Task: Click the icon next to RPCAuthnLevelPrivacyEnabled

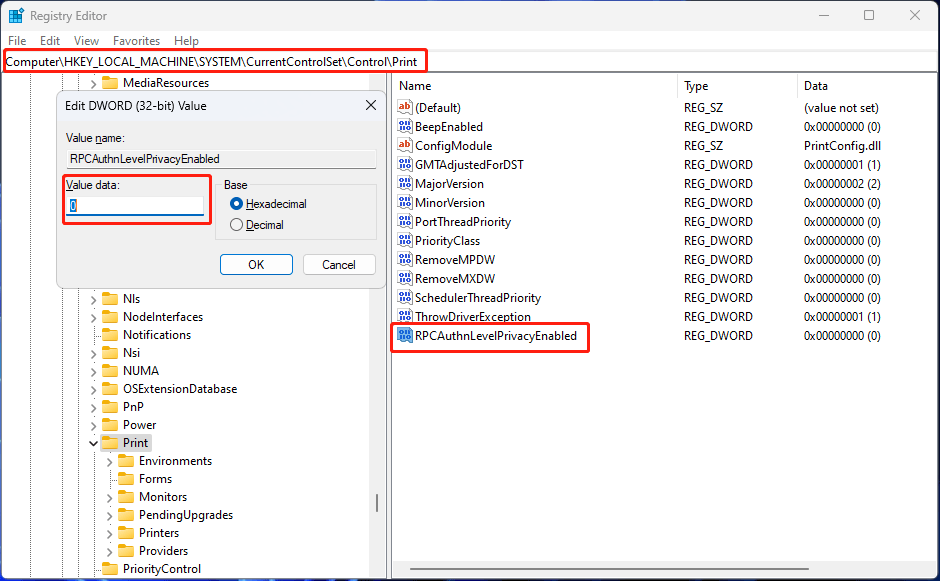Action: tap(404, 337)
